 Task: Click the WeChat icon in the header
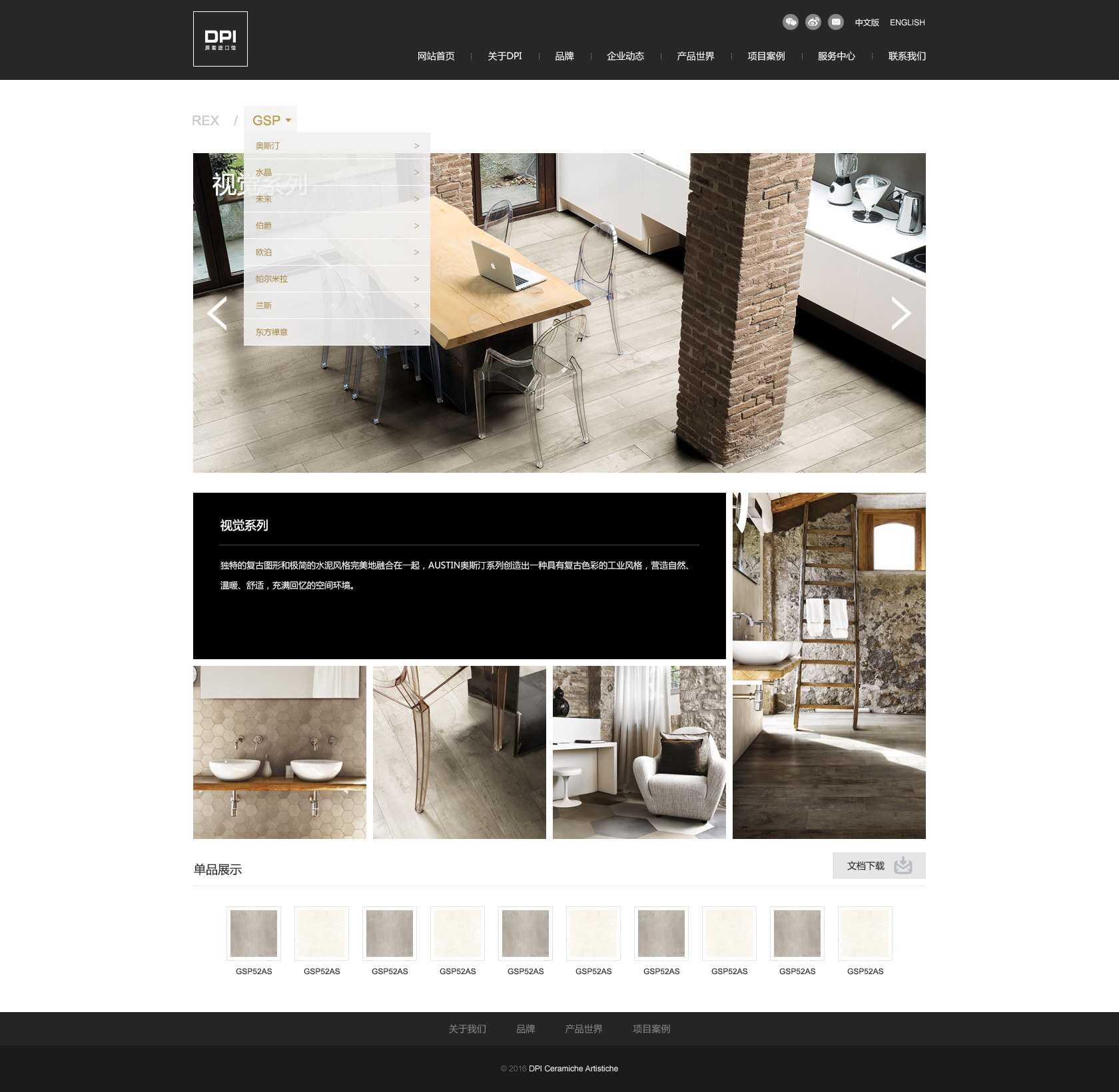click(790, 22)
